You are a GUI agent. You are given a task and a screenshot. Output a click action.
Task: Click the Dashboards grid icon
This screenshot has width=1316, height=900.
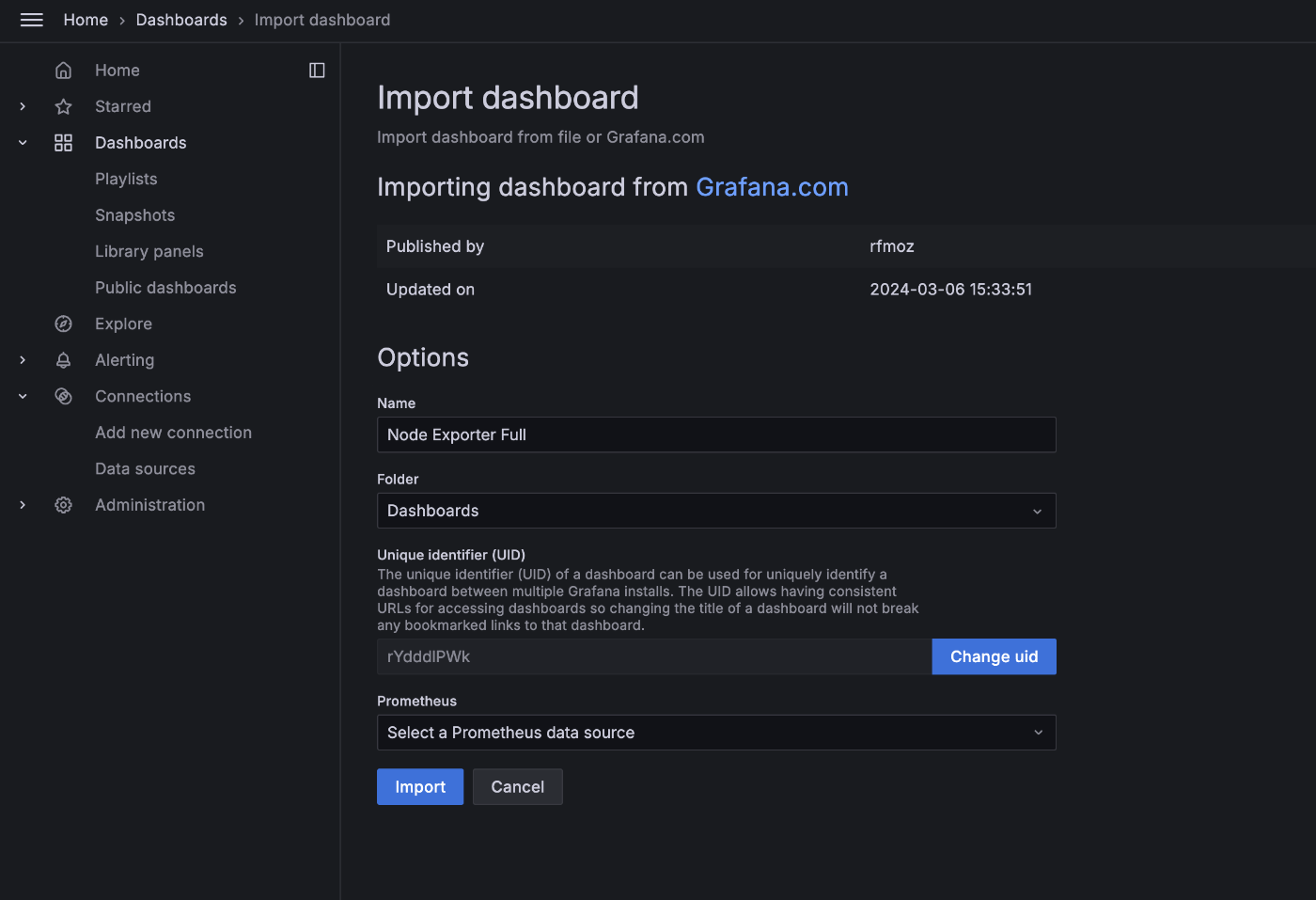point(63,143)
